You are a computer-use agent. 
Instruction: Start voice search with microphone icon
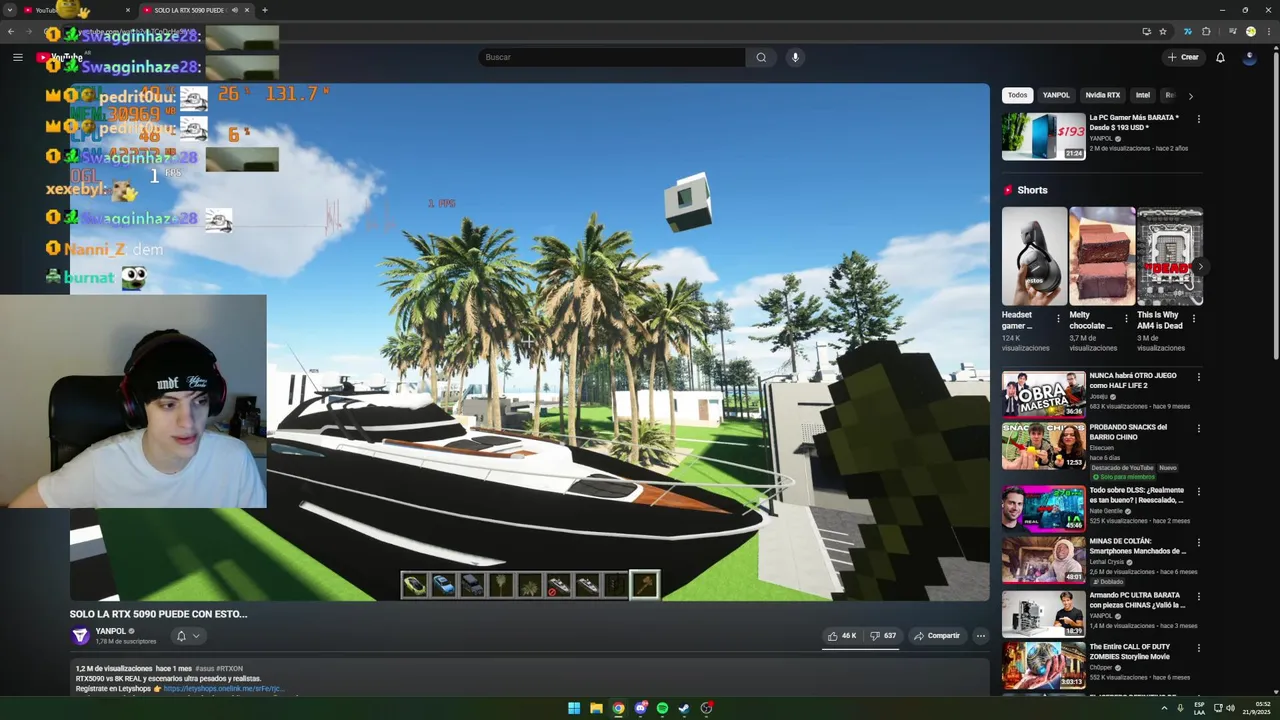click(795, 57)
